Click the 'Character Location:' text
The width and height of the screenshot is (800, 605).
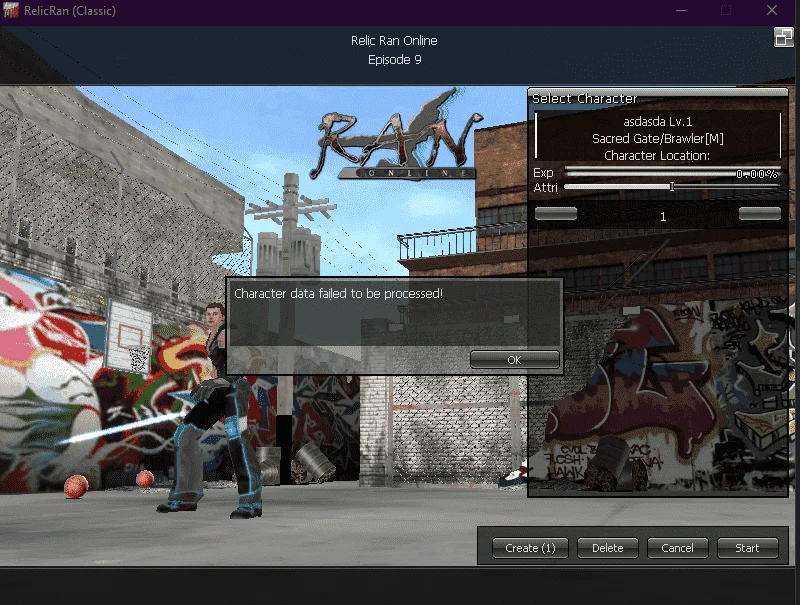click(657, 156)
